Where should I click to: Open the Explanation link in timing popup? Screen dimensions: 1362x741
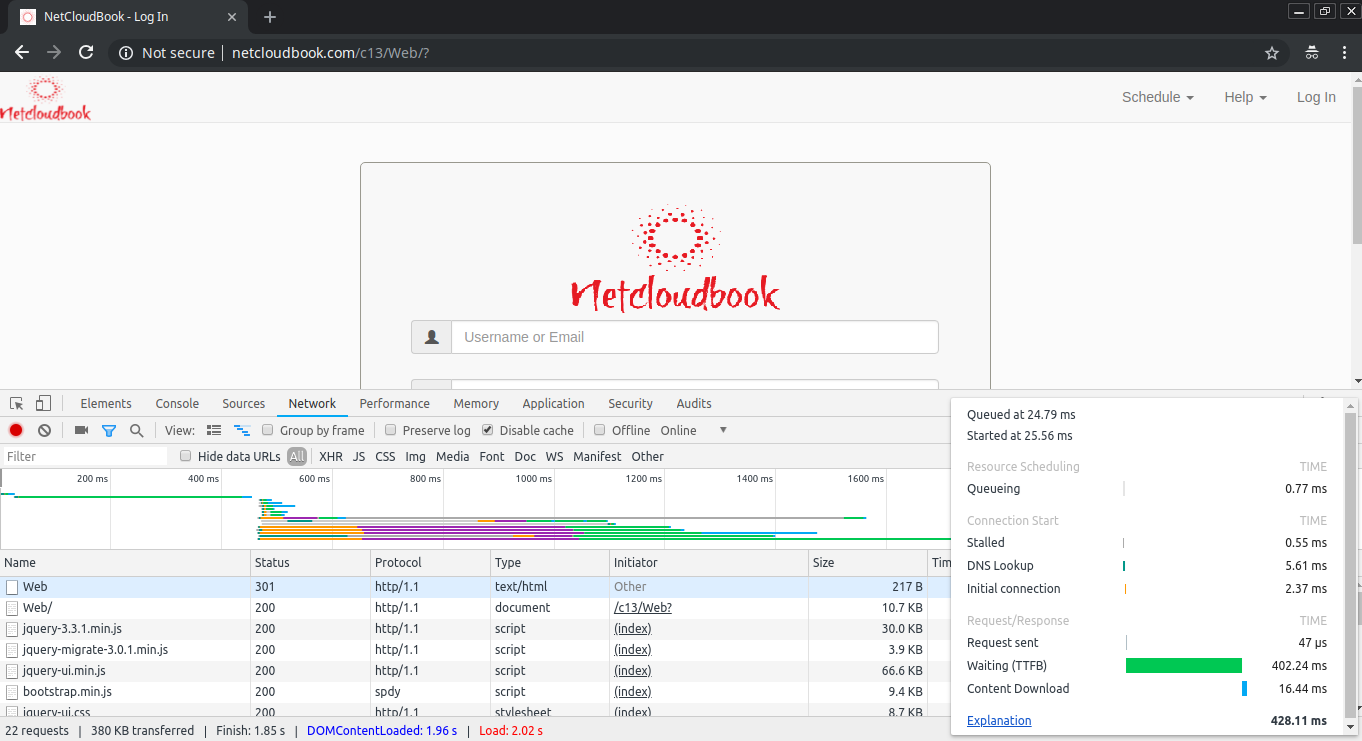[x=999, y=720]
